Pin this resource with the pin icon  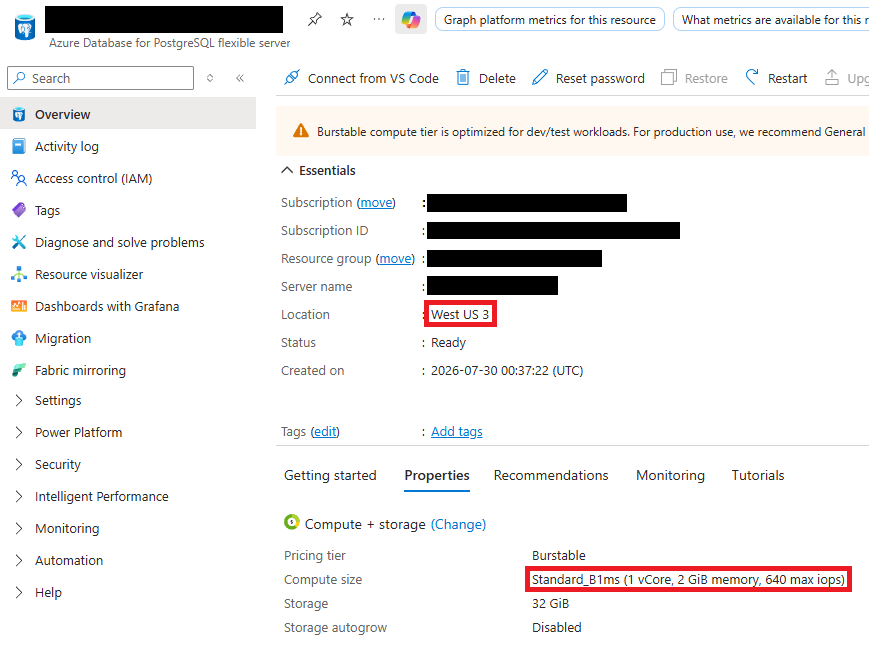[315, 20]
